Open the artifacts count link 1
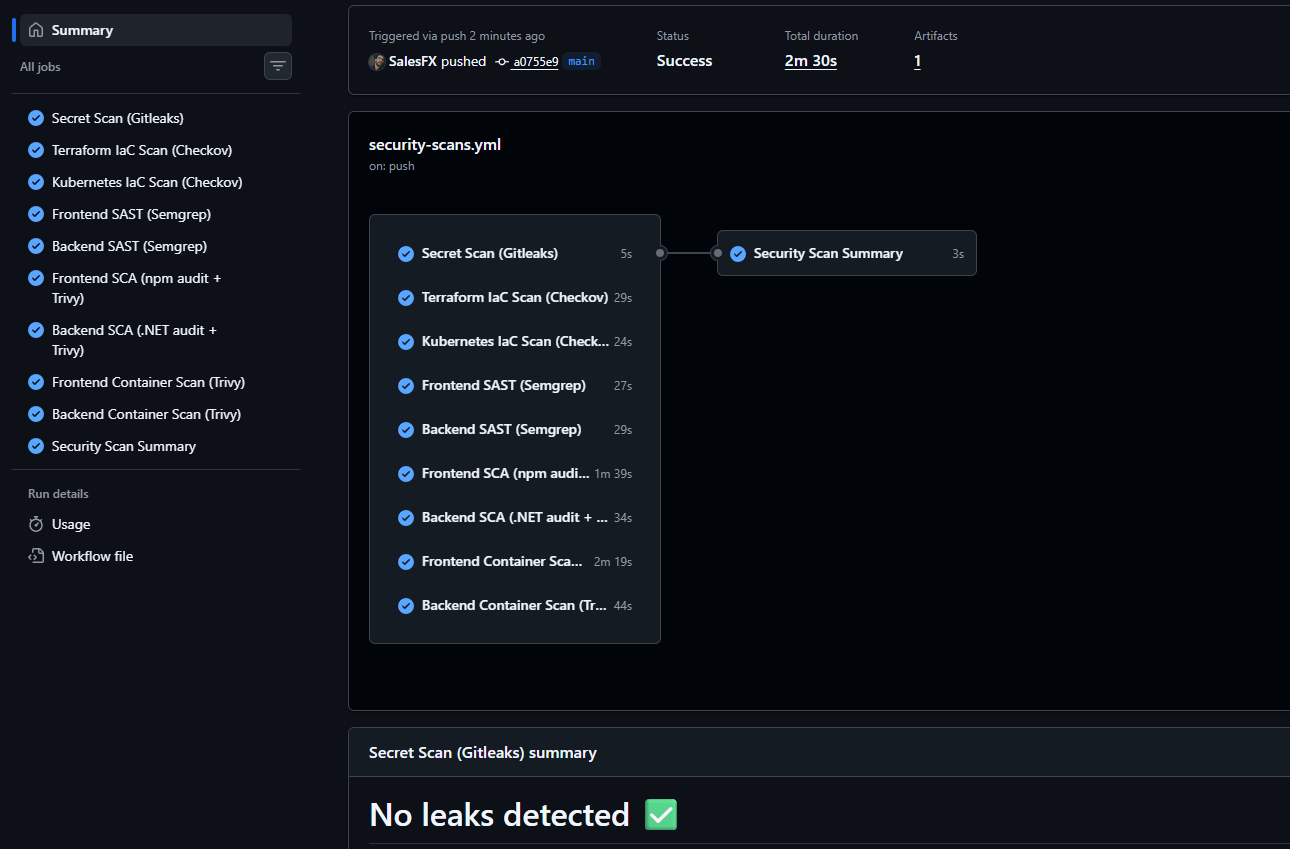Image resolution: width=1290 pixels, height=849 pixels. click(918, 61)
